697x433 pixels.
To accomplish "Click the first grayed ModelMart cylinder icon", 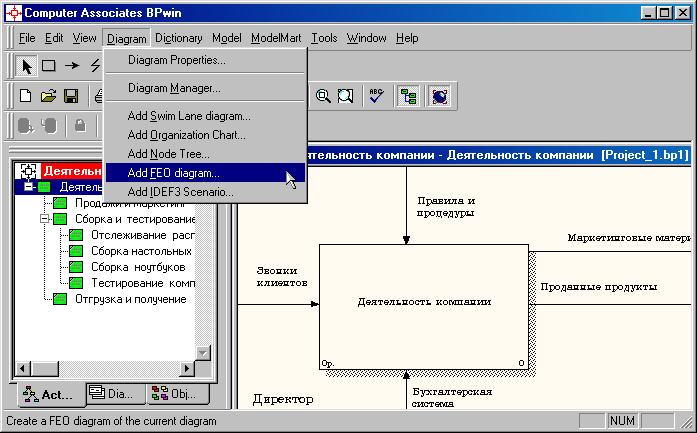I will 26,126.
